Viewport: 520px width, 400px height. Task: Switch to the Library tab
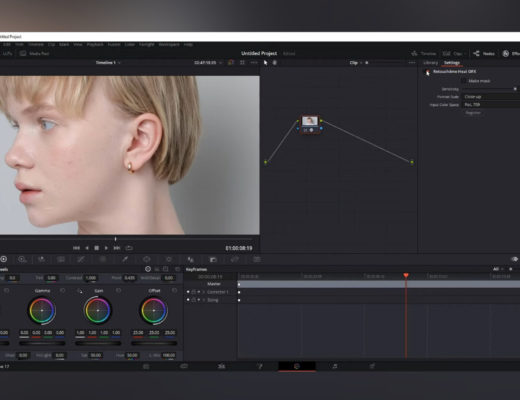[x=430, y=63]
